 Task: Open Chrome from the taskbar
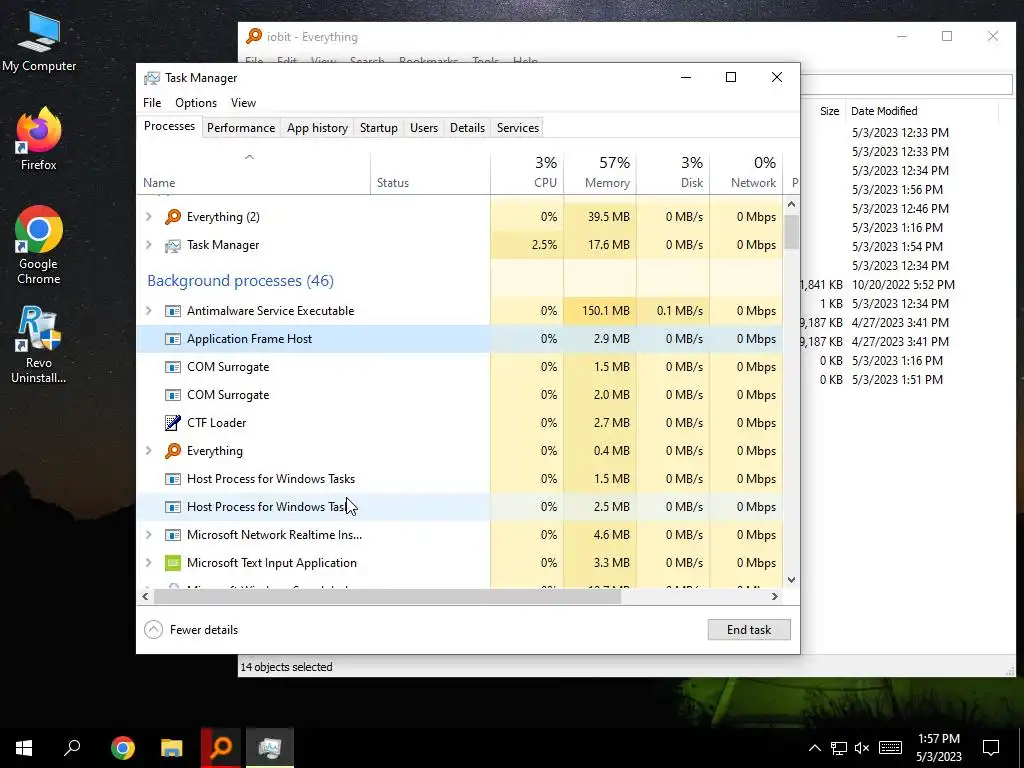coord(123,748)
